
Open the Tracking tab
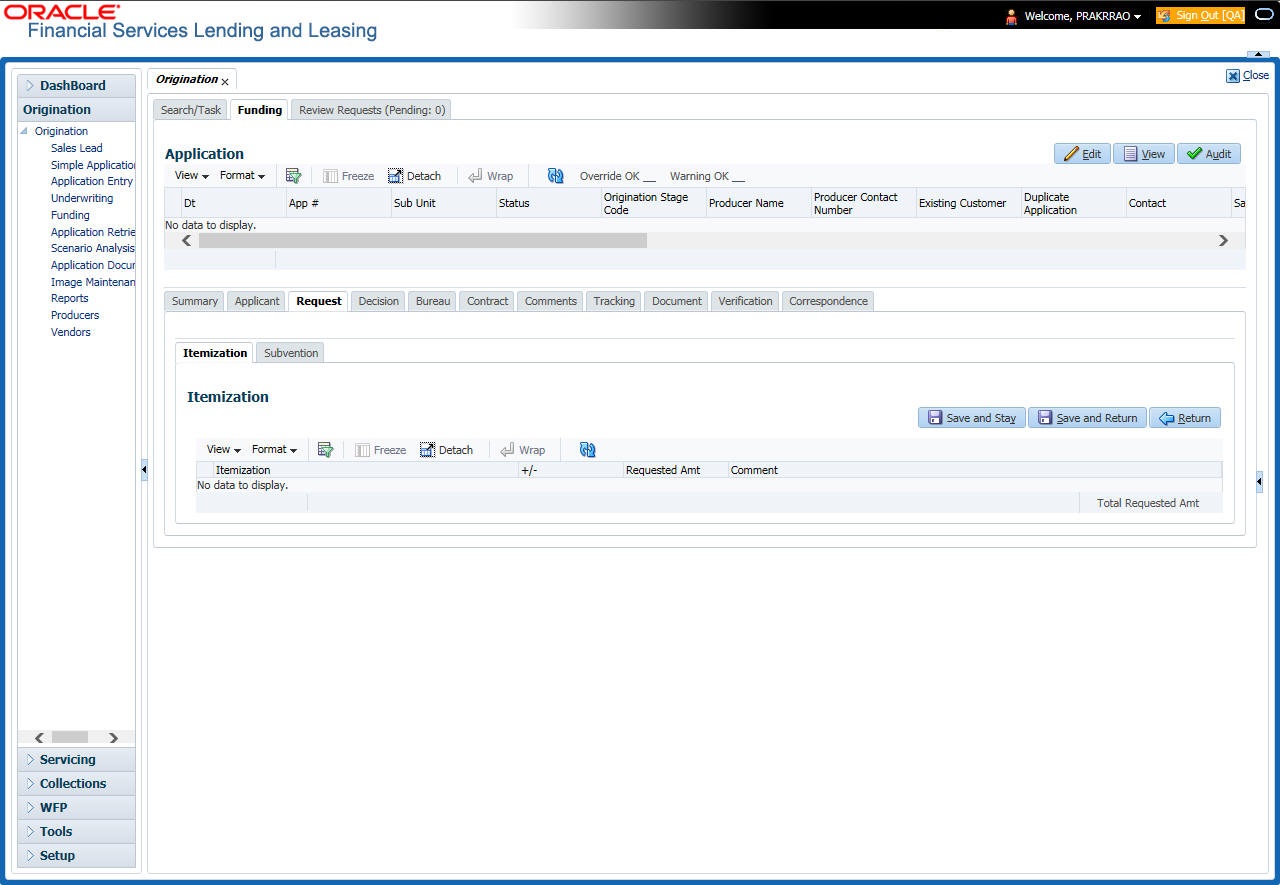click(x=614, y=301)
